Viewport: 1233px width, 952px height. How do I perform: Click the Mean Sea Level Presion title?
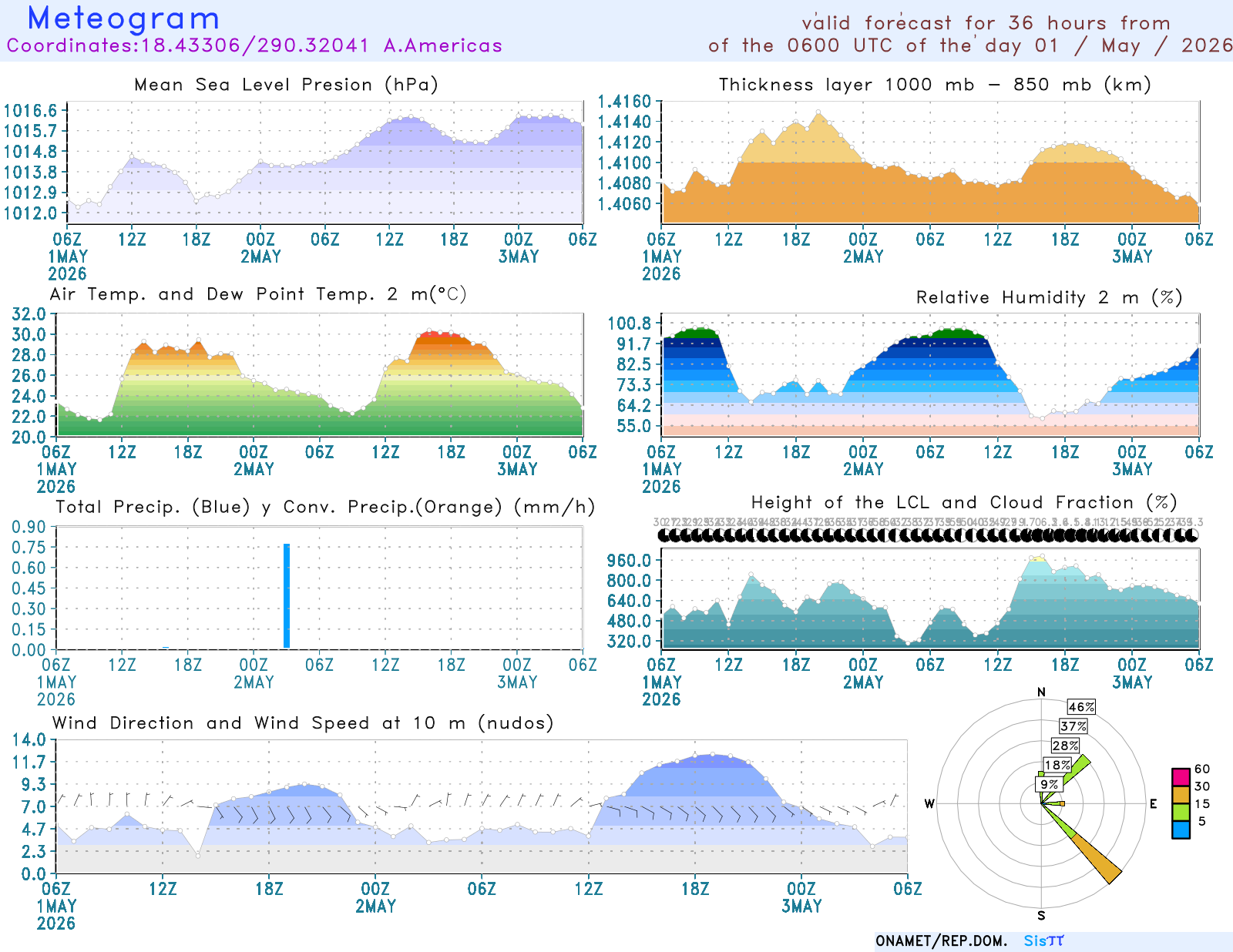[286, 85]
